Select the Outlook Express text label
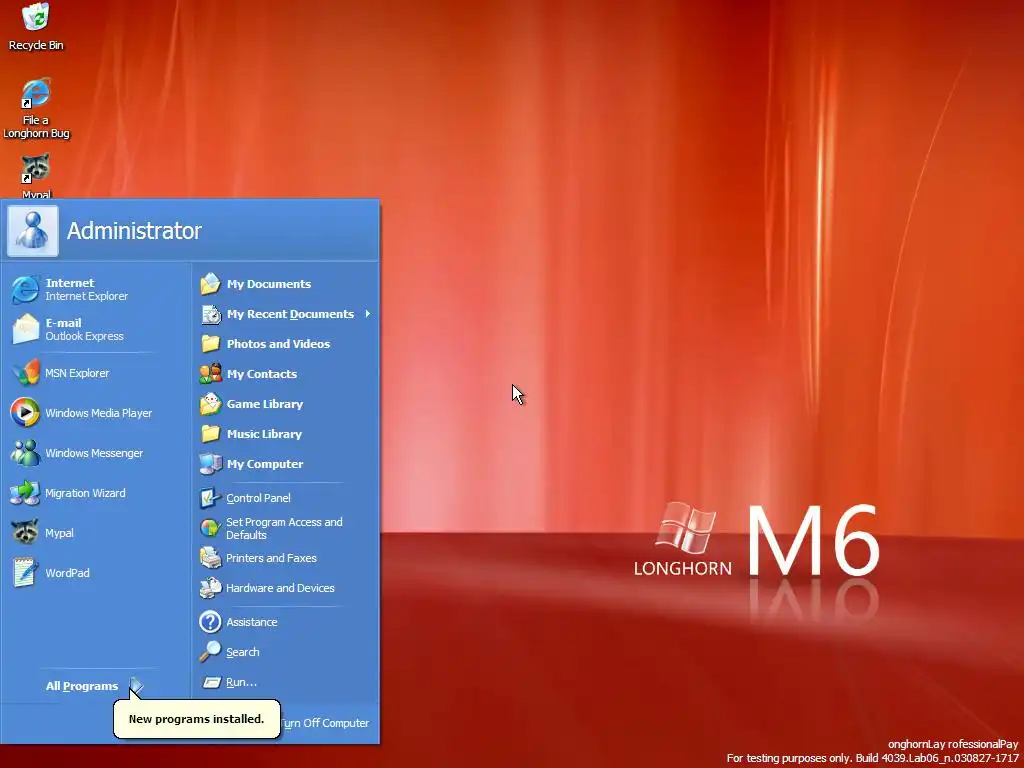Screen dimensions: 1024x768 tap(84, 336)
